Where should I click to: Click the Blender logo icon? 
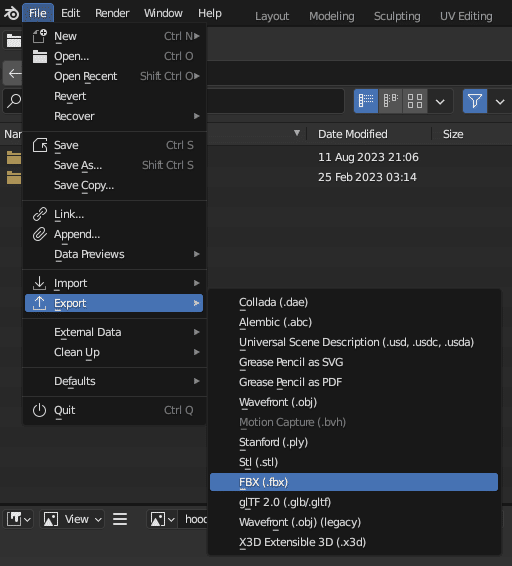11,13
